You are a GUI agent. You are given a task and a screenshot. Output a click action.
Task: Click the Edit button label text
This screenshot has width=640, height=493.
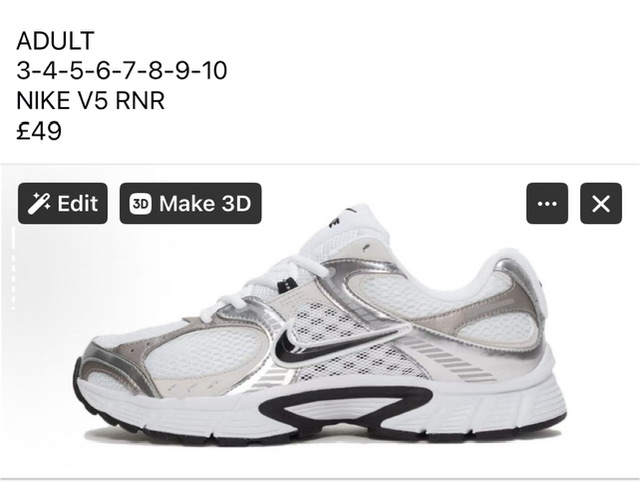click(x=78, y=203)
